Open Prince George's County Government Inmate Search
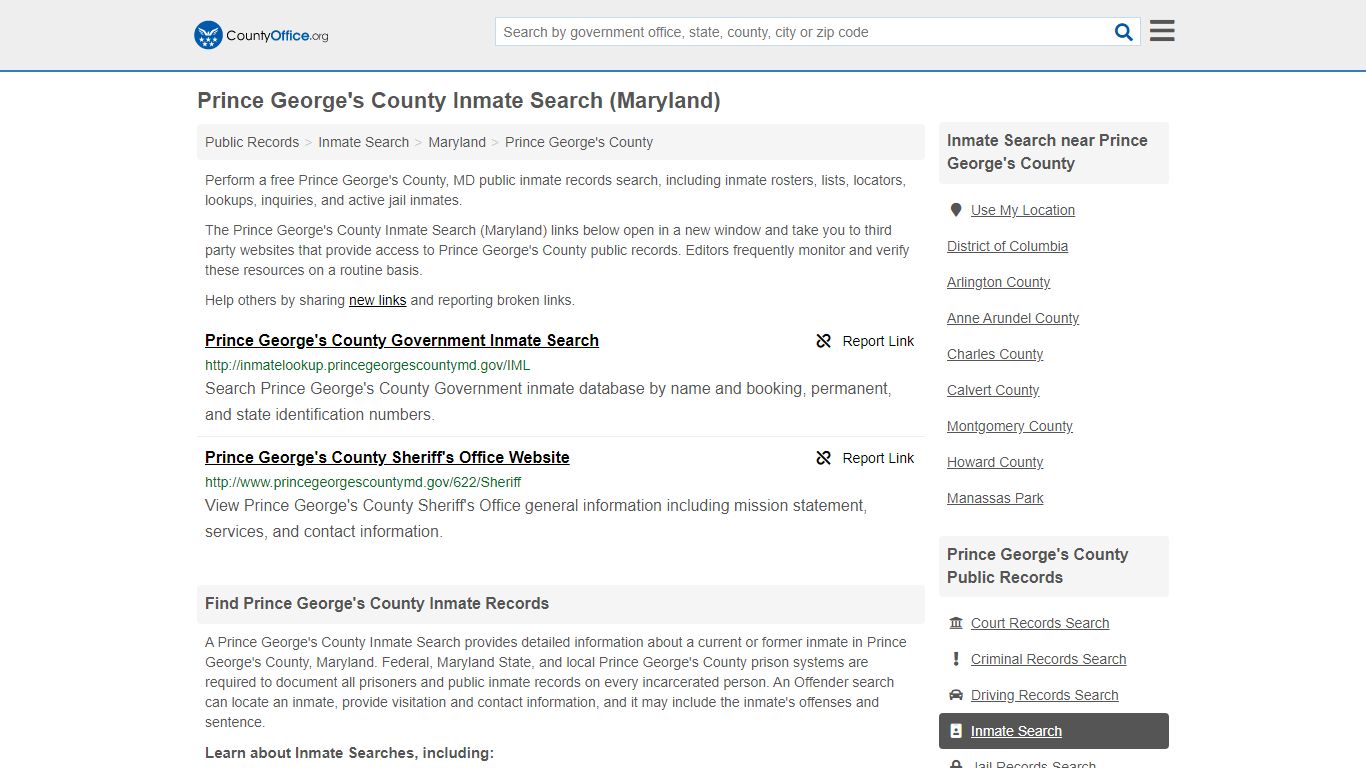The height and width of the screenshot is (768, 1366). click(402, 340)
